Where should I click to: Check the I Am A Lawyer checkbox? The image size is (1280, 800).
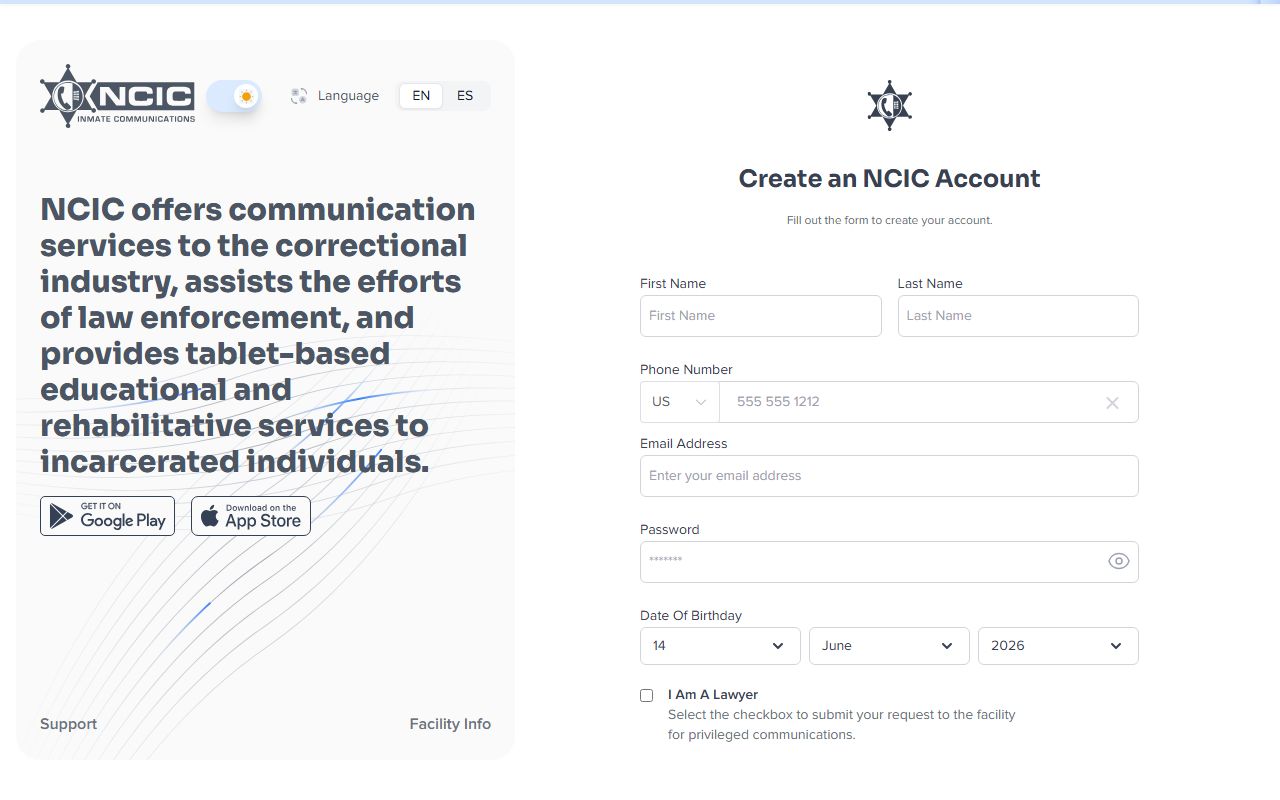pos(647,695)
